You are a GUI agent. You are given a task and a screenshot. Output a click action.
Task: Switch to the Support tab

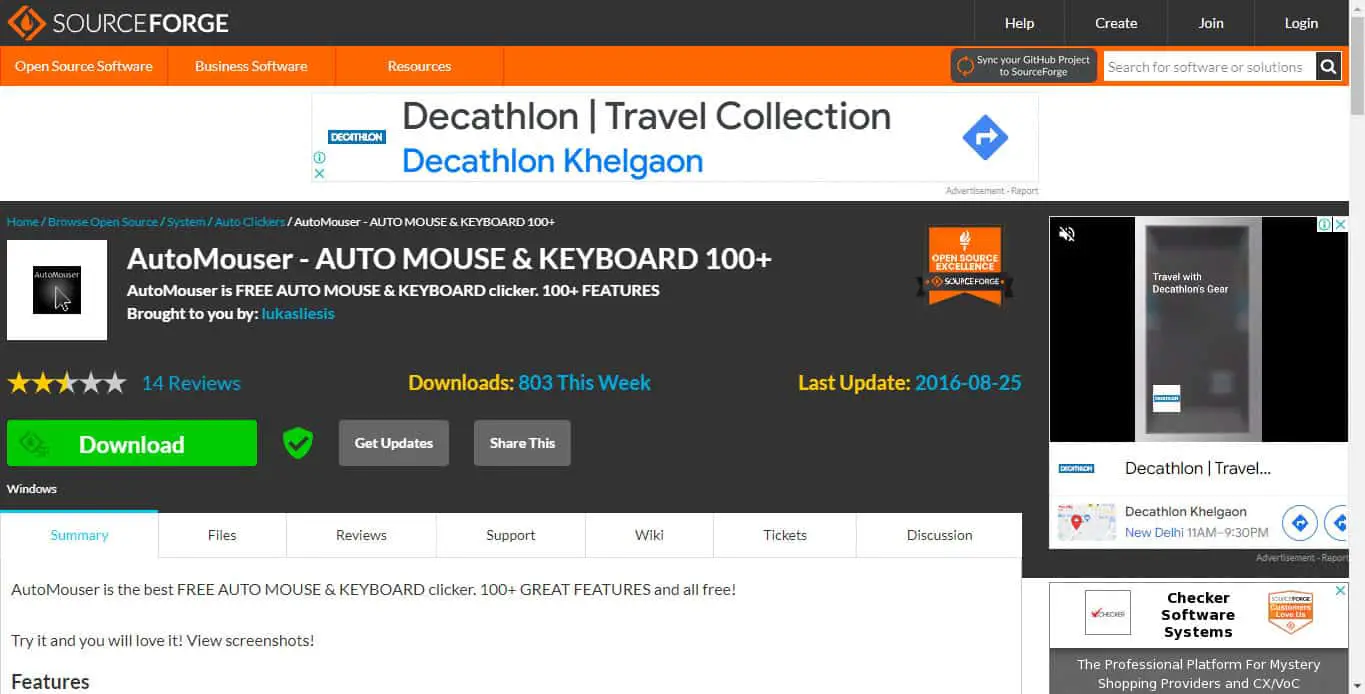coord(511,535)
